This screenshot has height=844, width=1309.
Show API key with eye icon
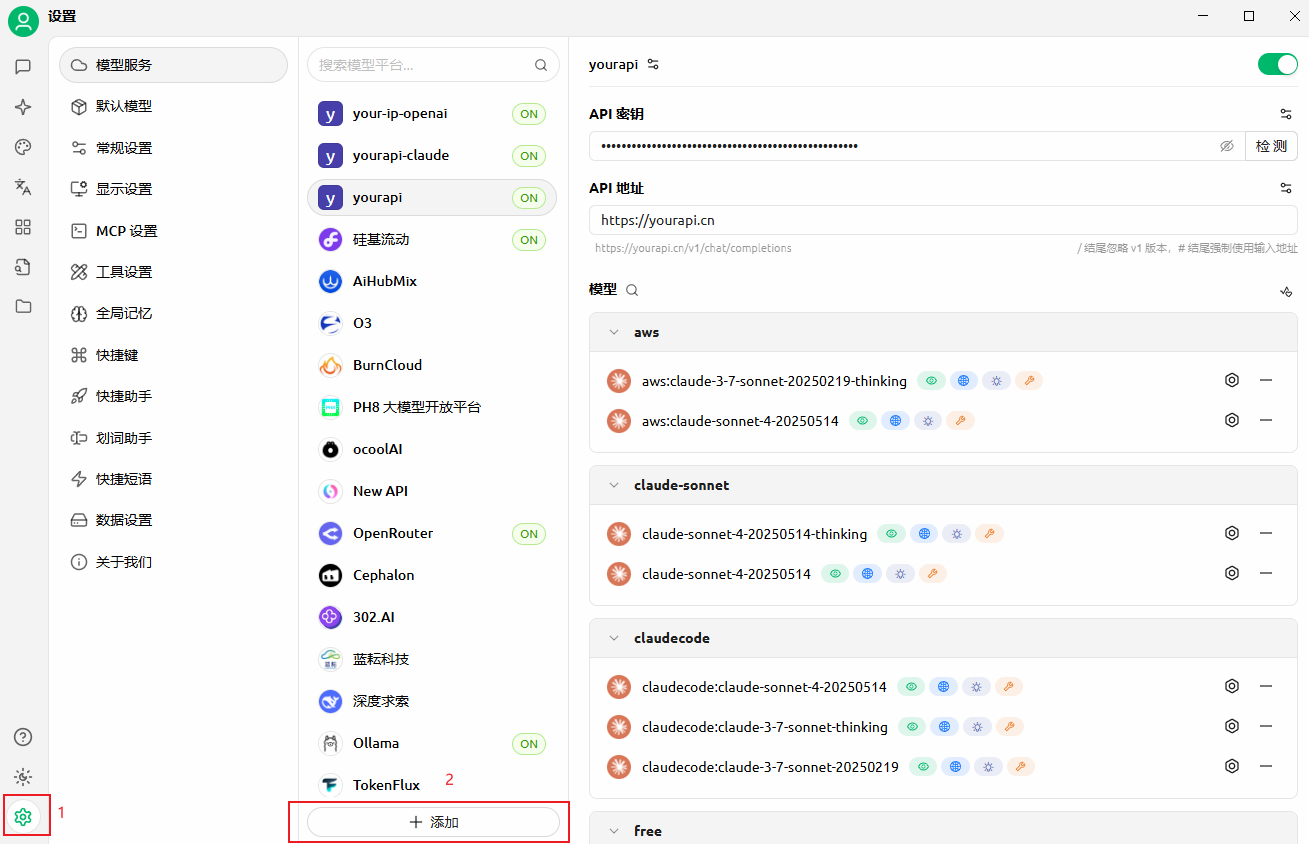pyautogui.click(x=1227, y=146)
